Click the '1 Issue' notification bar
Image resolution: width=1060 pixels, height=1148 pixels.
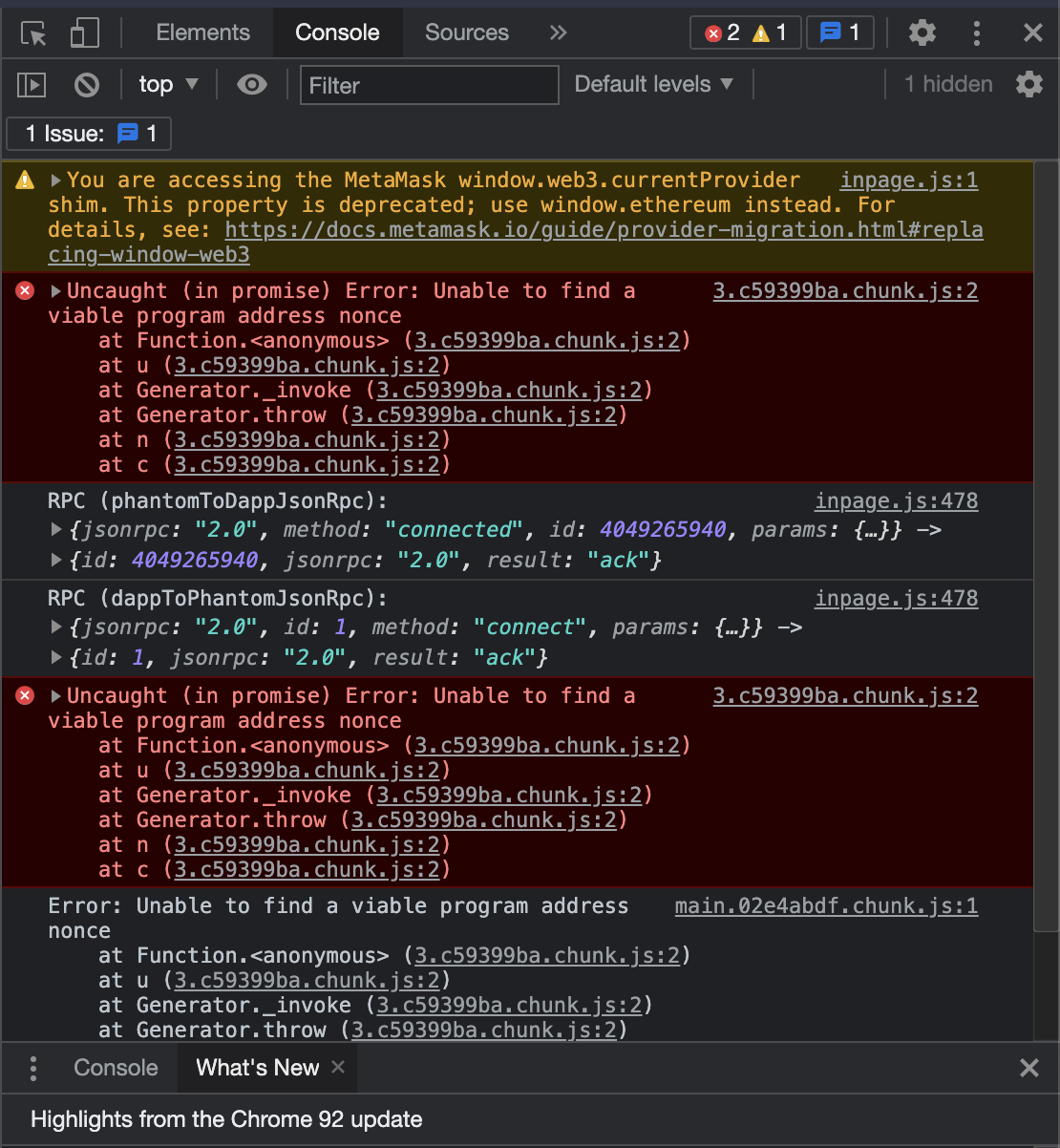[x=88, y=134]
